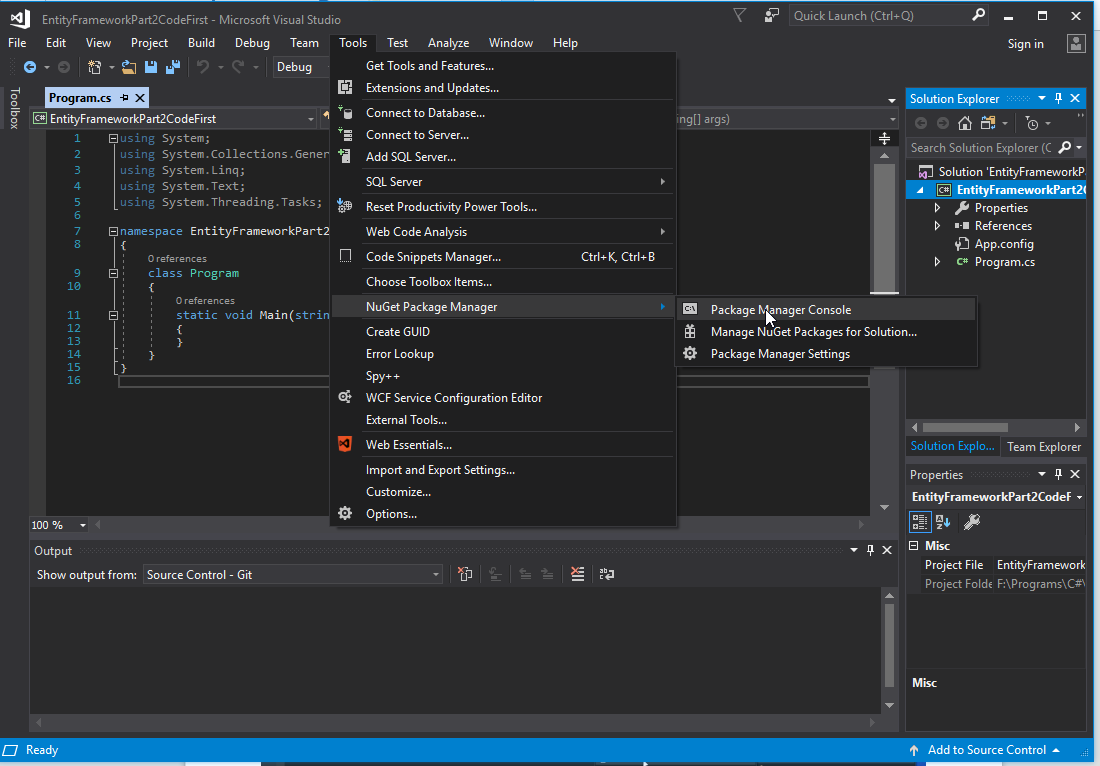The height and width of the screenshot is (766, 1100).
Task: Collapse the Misc category in Properties
Action: coord(914,545)
